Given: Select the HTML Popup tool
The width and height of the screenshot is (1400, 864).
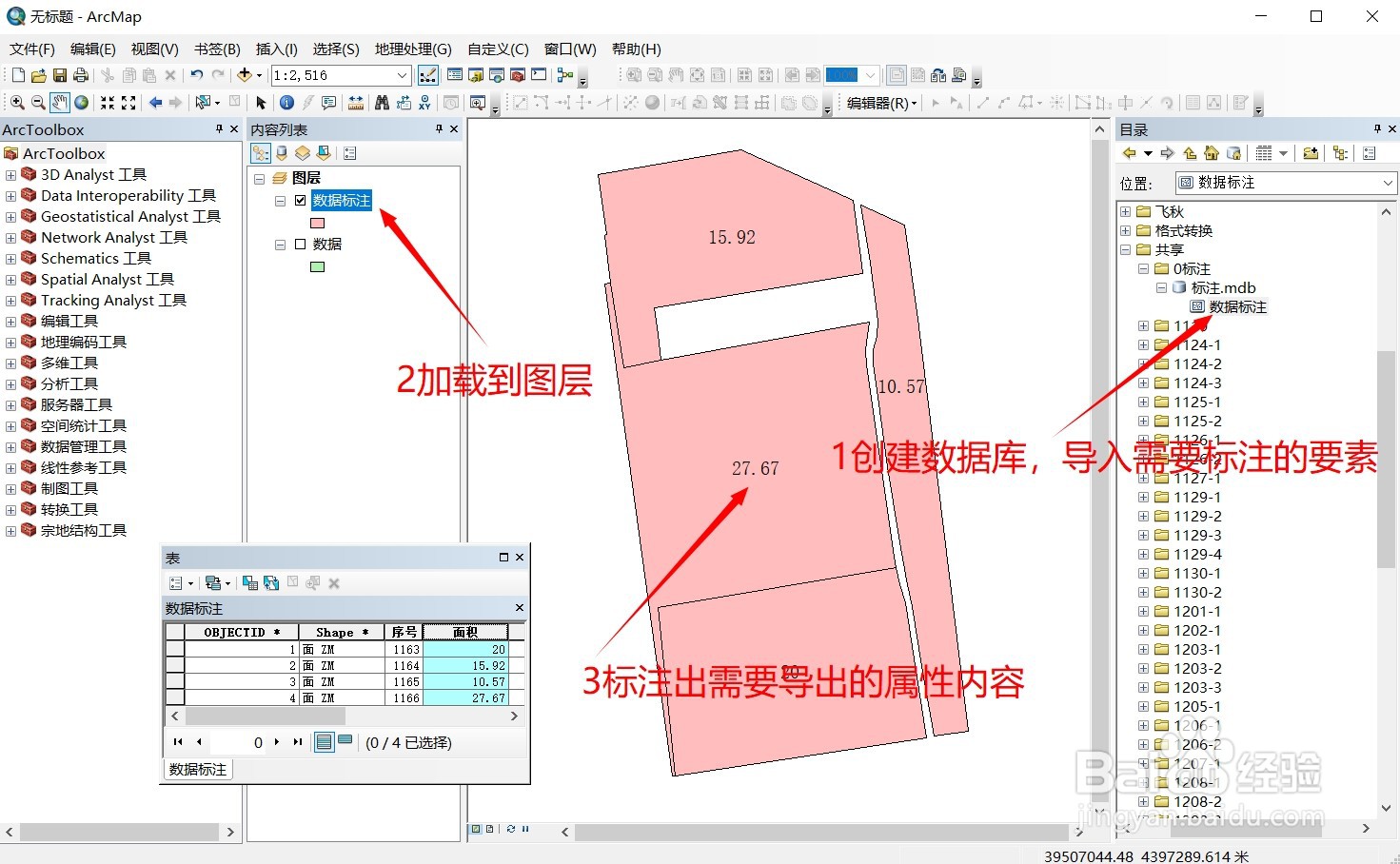Looking at the screenshot, I should (329, 103).
